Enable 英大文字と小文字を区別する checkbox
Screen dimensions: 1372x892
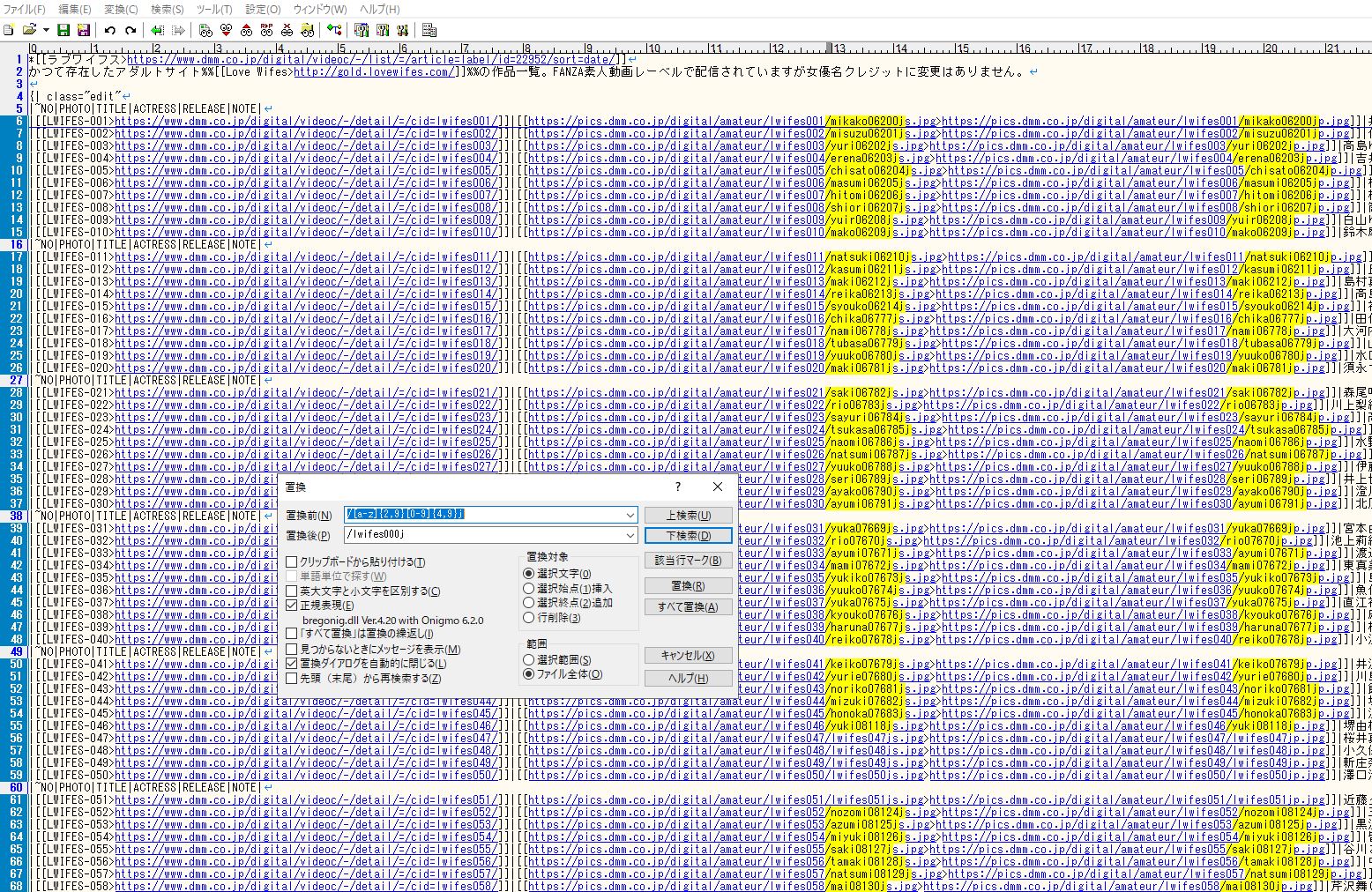(292, 591)
